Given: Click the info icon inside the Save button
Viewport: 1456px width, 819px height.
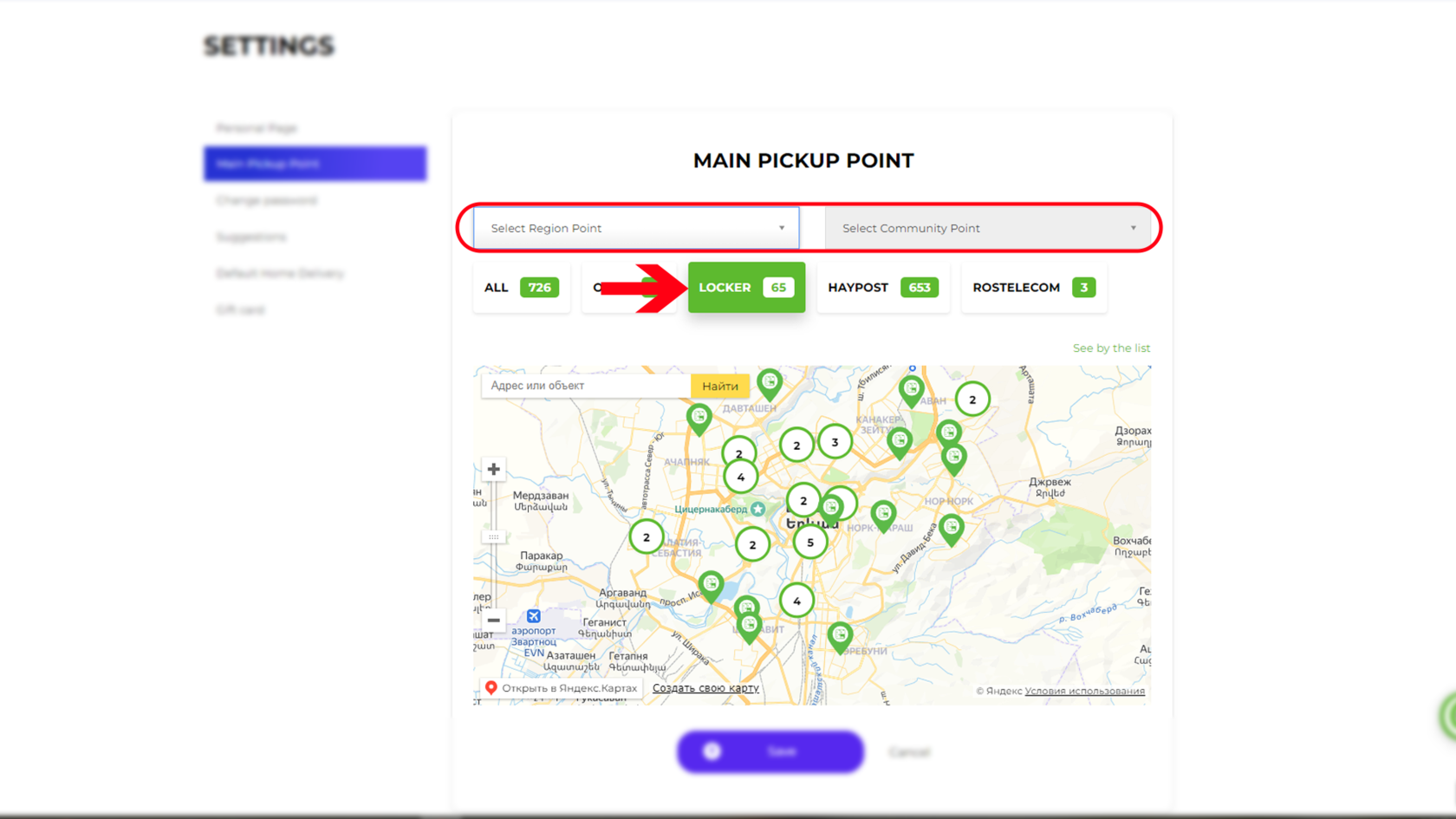Looking at the screenshot, I should pos(713,751).
